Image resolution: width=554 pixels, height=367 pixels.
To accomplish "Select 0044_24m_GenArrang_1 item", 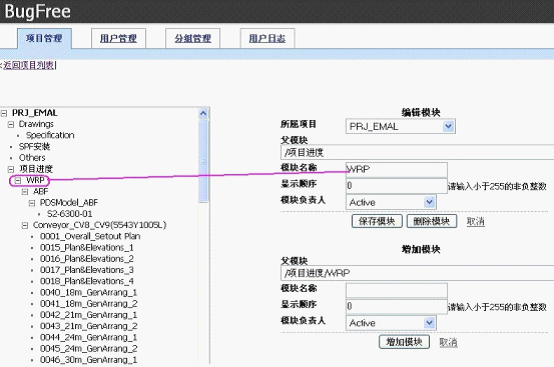I will [x=89, y=338].
